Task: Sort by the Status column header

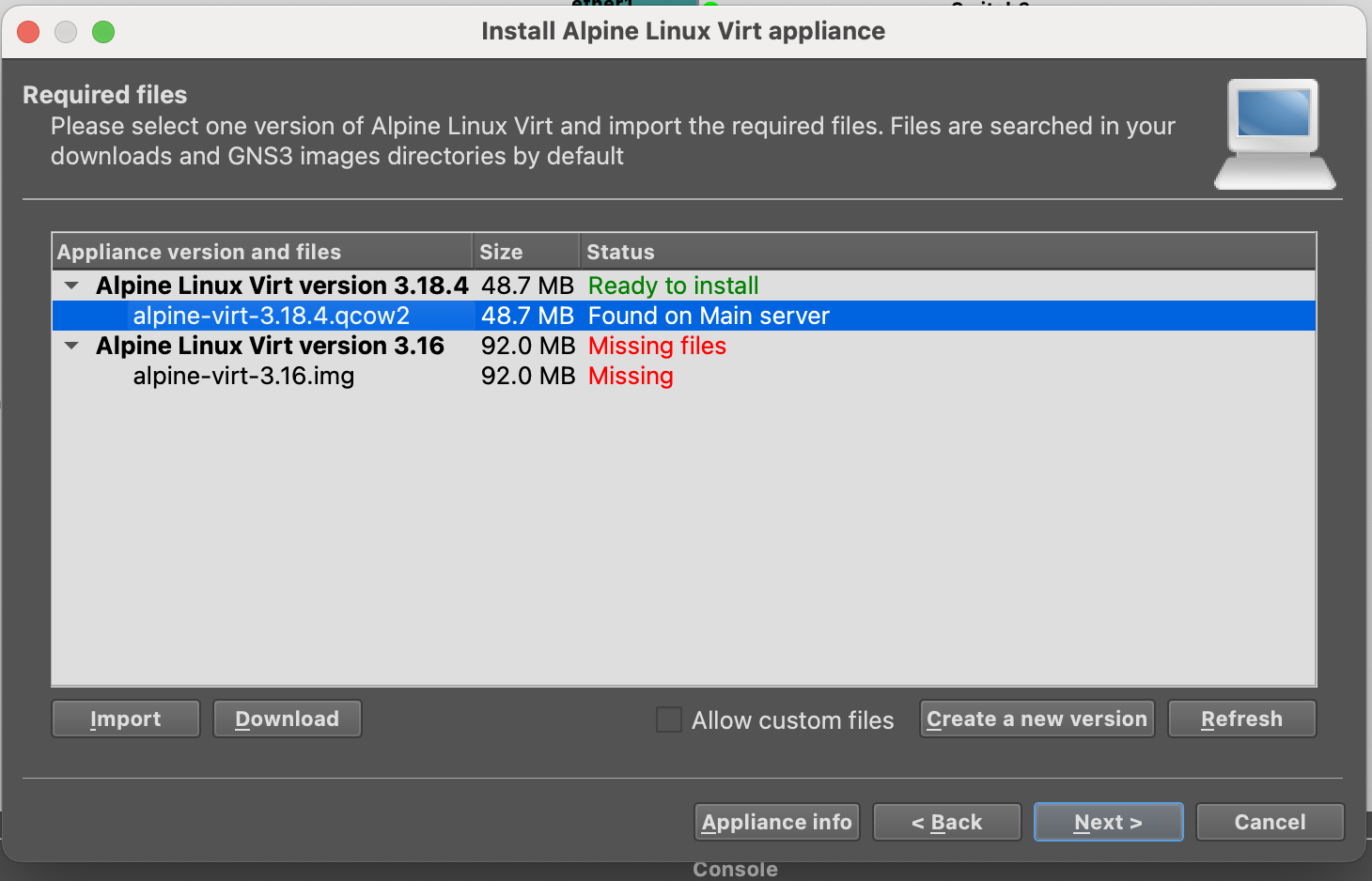Action: [x=620, y=252]
